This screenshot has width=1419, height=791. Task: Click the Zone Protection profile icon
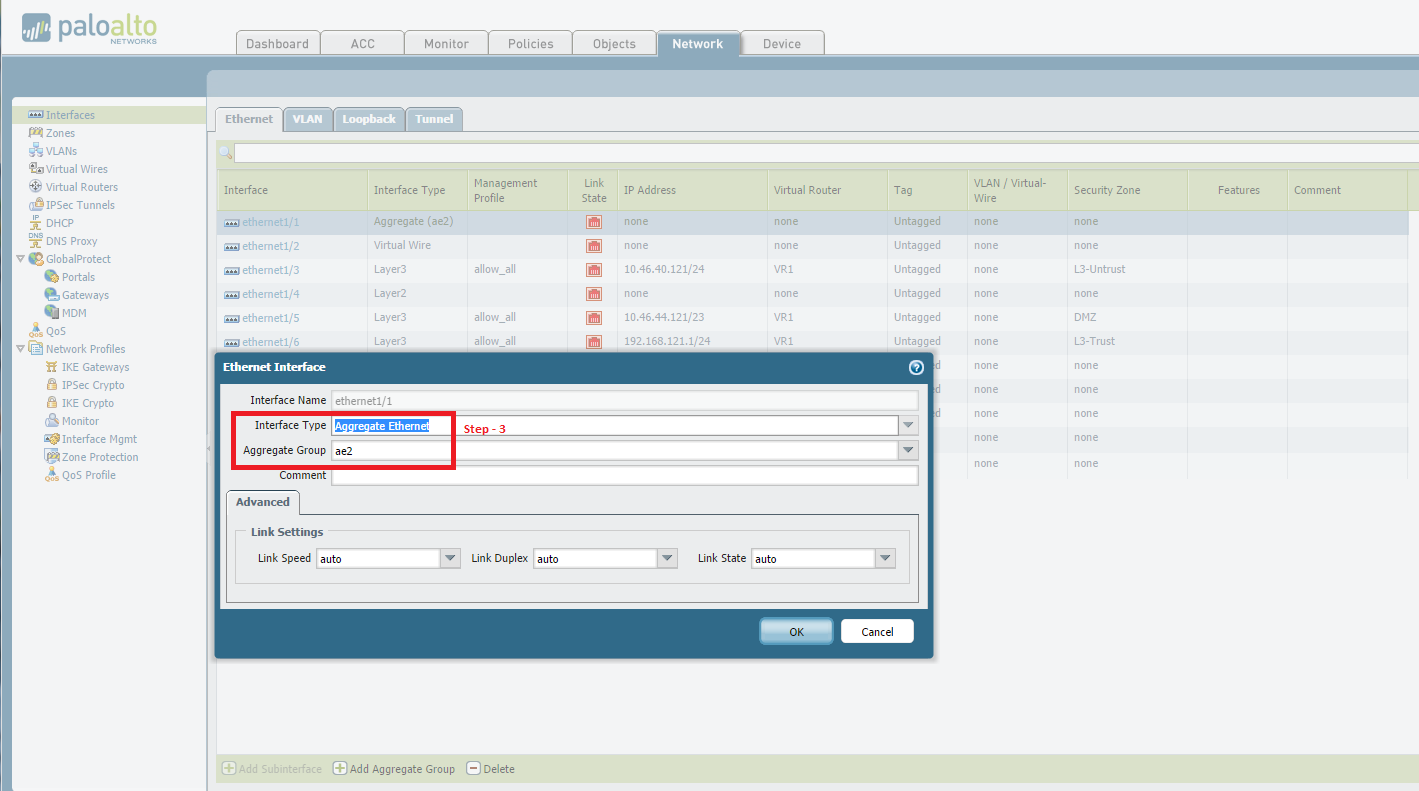52,457
